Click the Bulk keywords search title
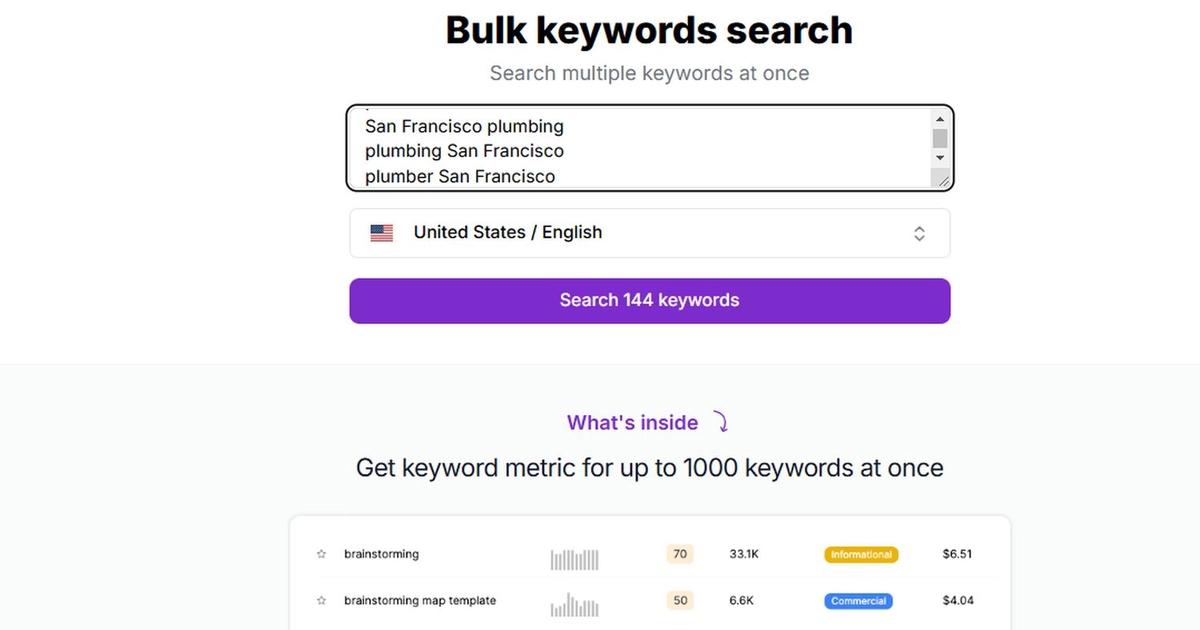Screen dimensions: 1200x630 tap(648, 30)
